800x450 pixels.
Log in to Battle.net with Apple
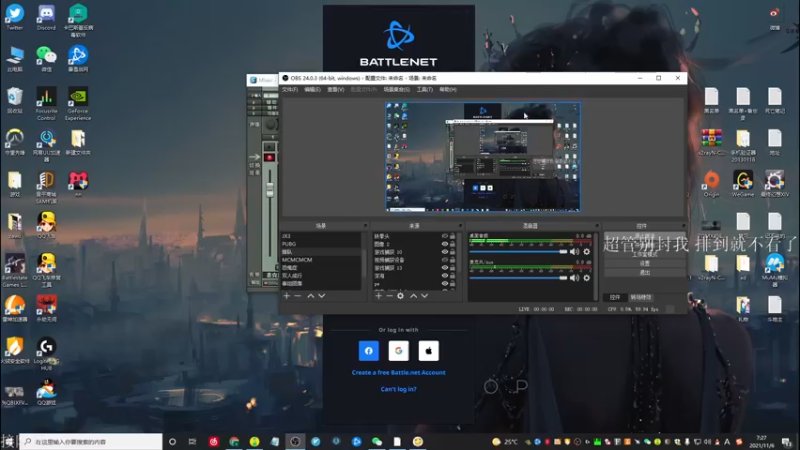pyautogui.click(x=429, y=351)
